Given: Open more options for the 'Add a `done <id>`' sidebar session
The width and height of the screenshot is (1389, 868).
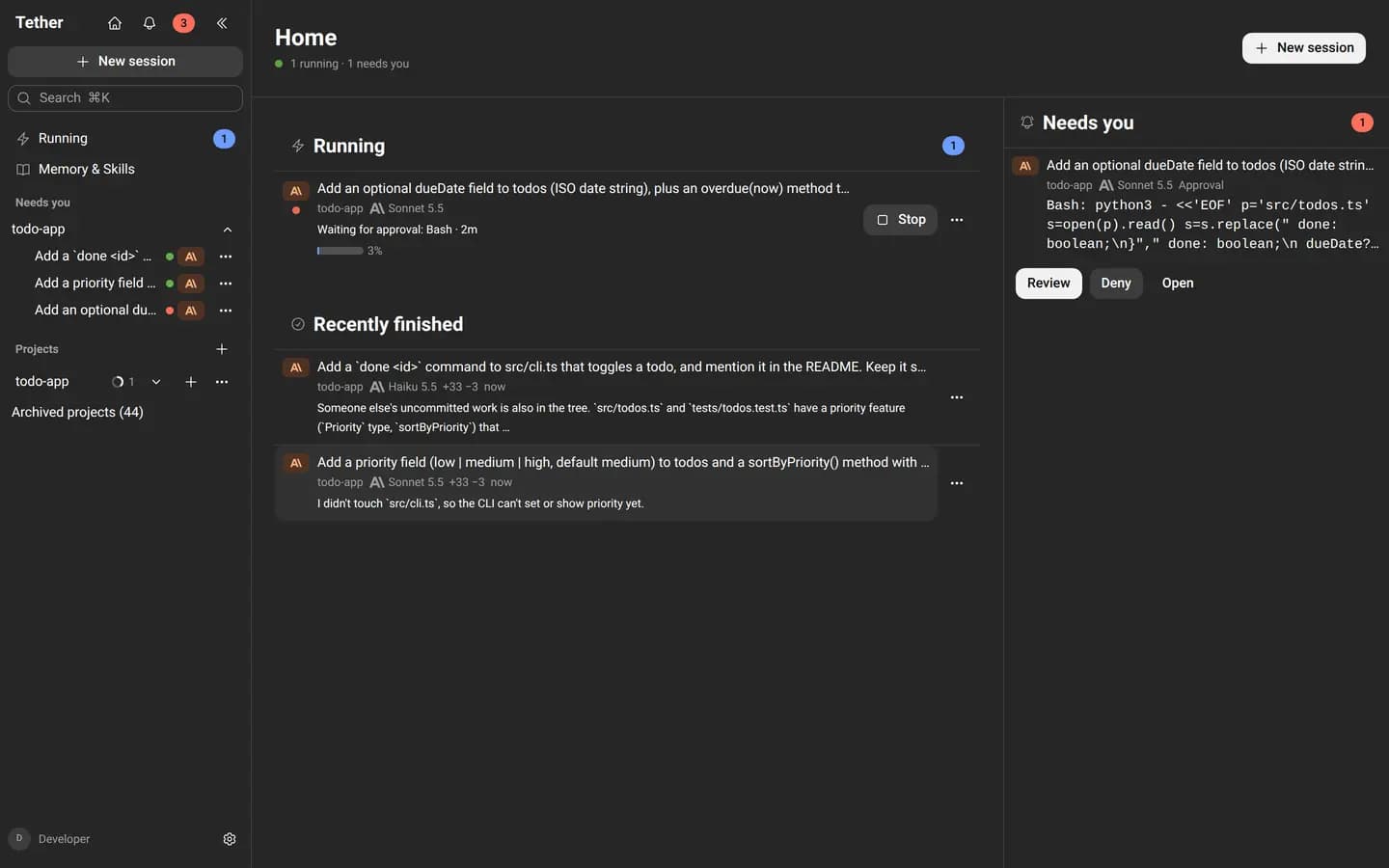Looking at the screenshot, I should coord(226,257).
